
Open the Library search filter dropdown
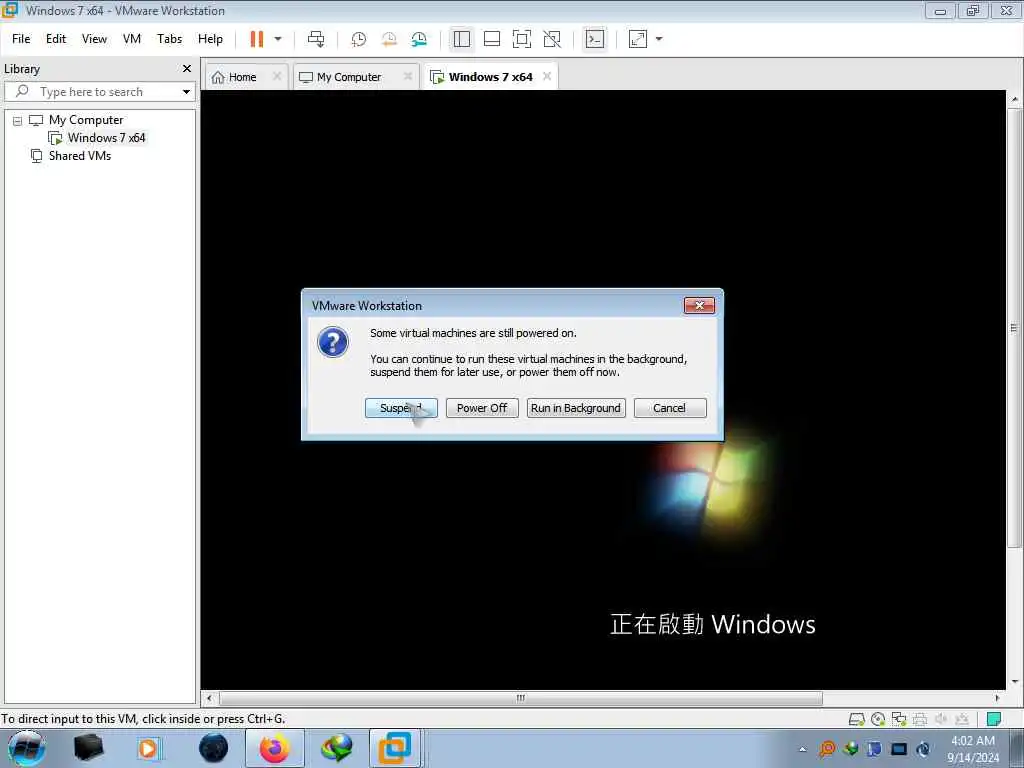(187, 92)
